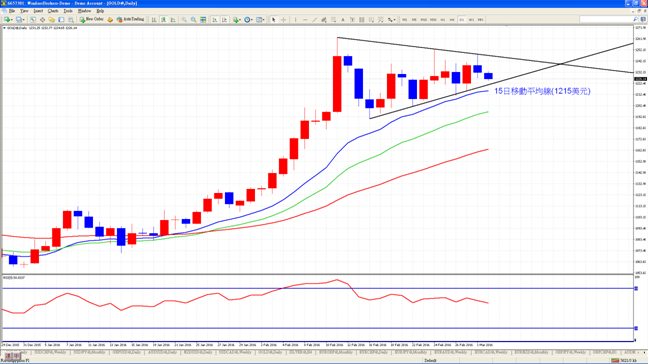Click the New Order button
This screenshot has height=364, width=649.
click(x=91, y=19)
